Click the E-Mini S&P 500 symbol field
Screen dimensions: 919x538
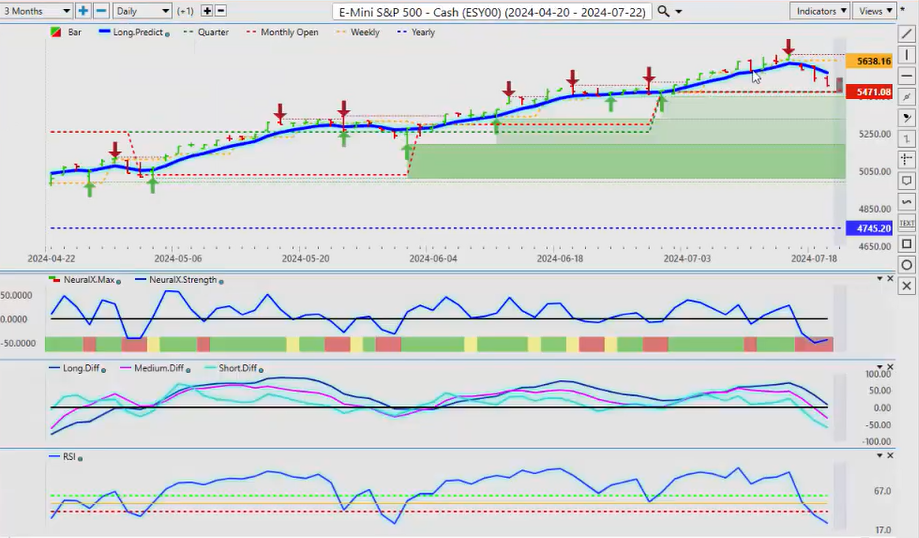coord(492,12)
